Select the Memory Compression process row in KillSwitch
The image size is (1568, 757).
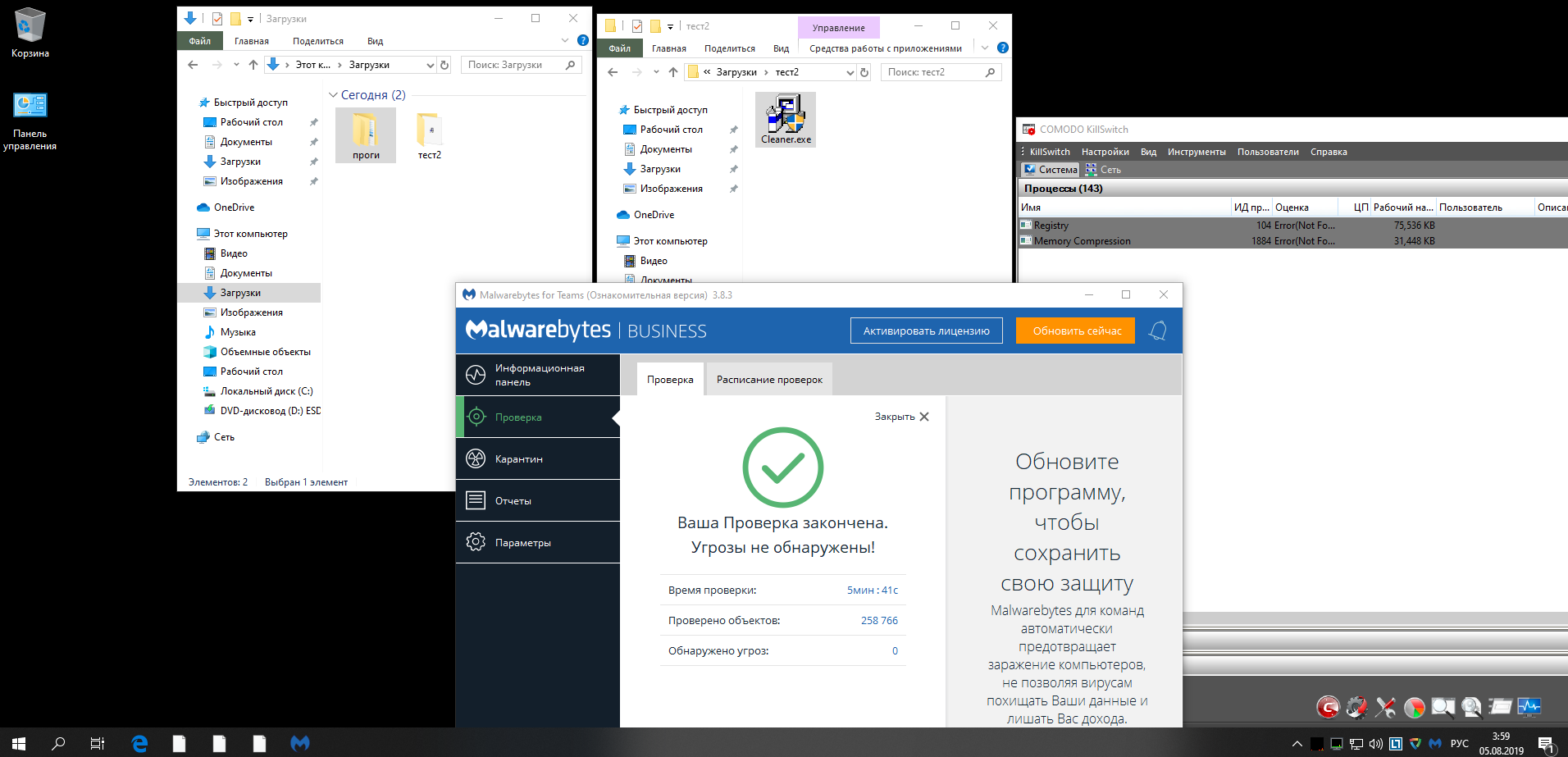click(x=1292, y=241)
